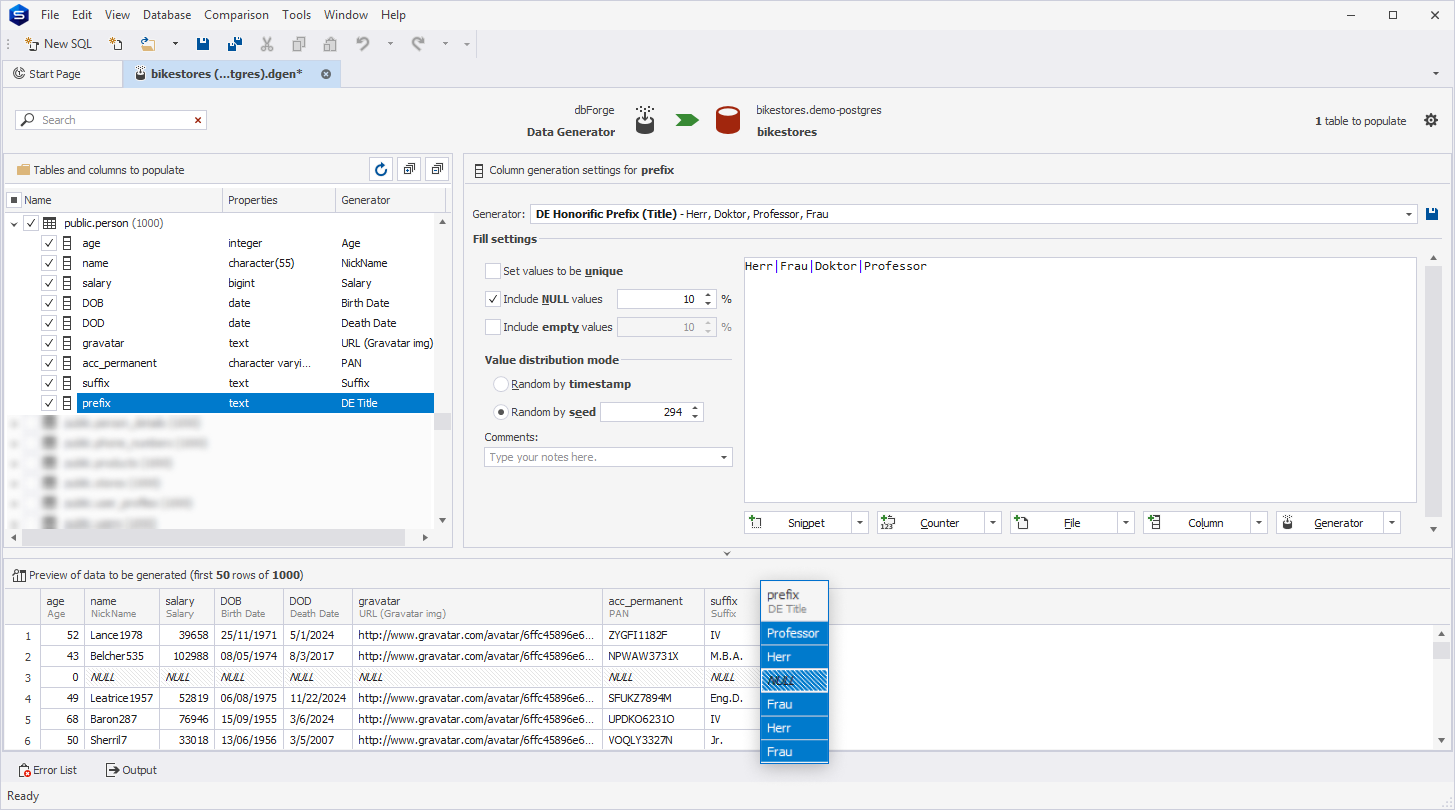The height and width of the screenshot is (810, 1455).
Task: Click the collapse chevron above the preview pane
Action: click(x=727, y=553)
